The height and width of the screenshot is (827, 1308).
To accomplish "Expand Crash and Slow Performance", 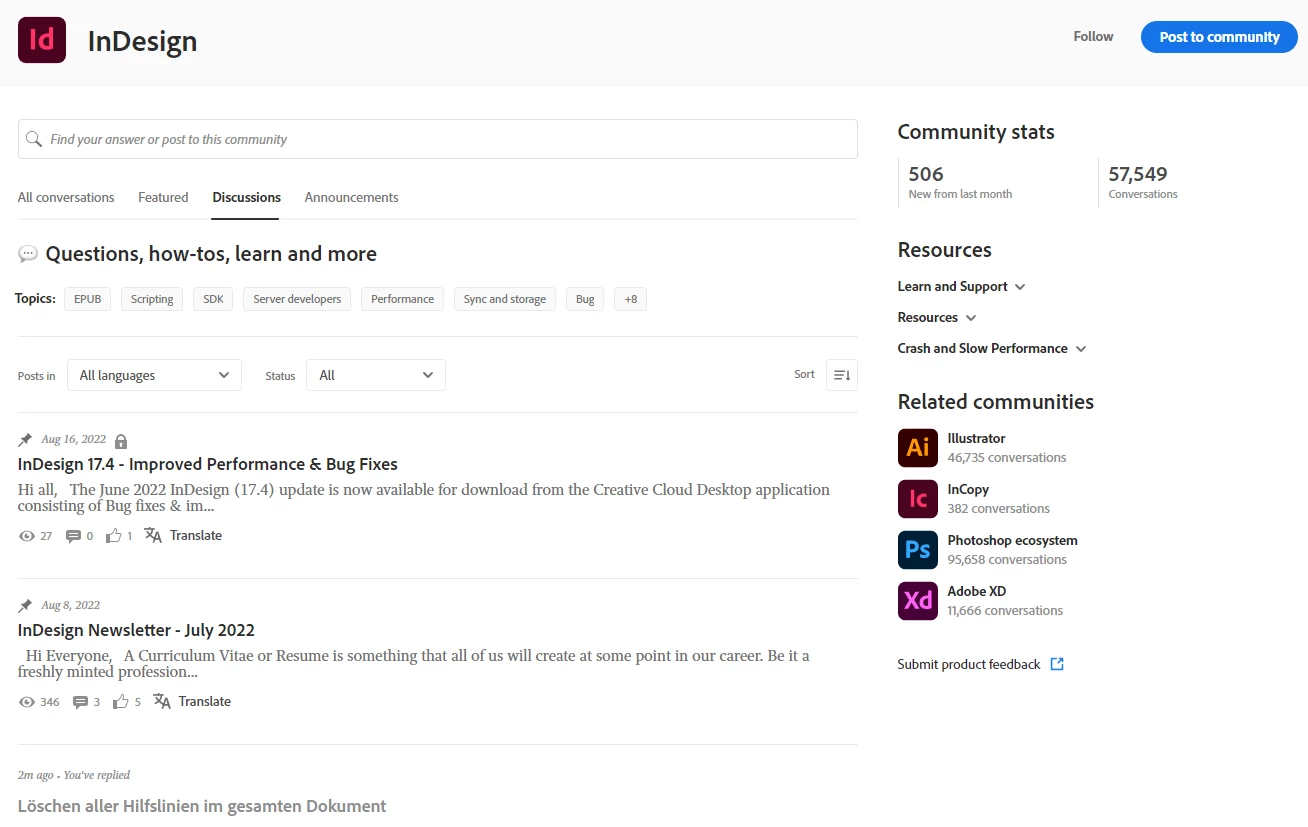I will click(992, 348).
